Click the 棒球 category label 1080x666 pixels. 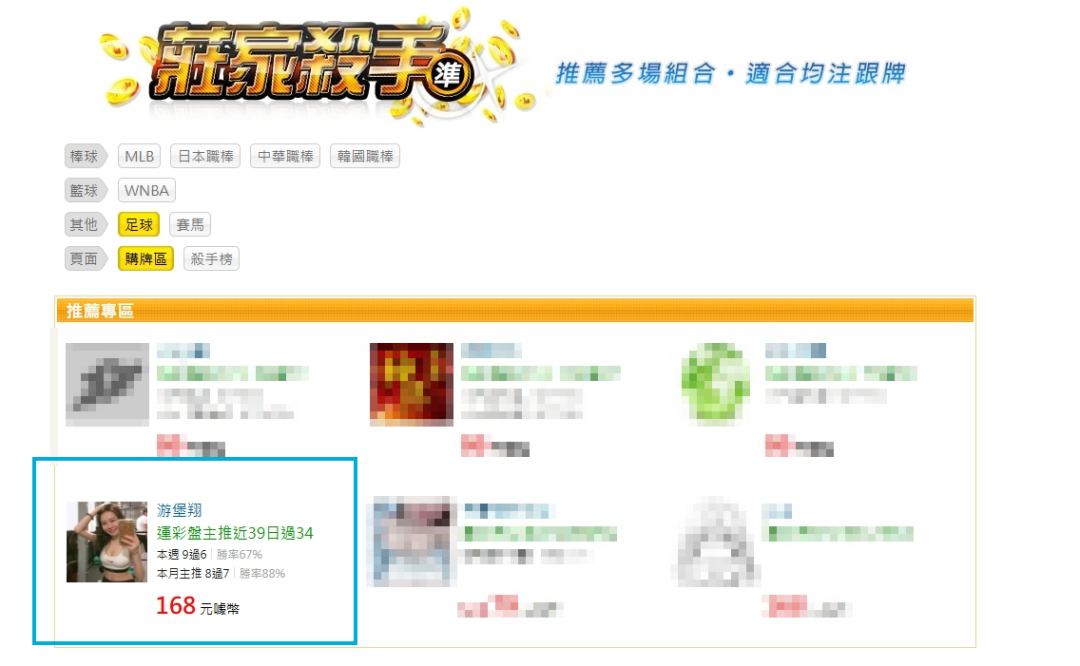(x=85, y=156)
